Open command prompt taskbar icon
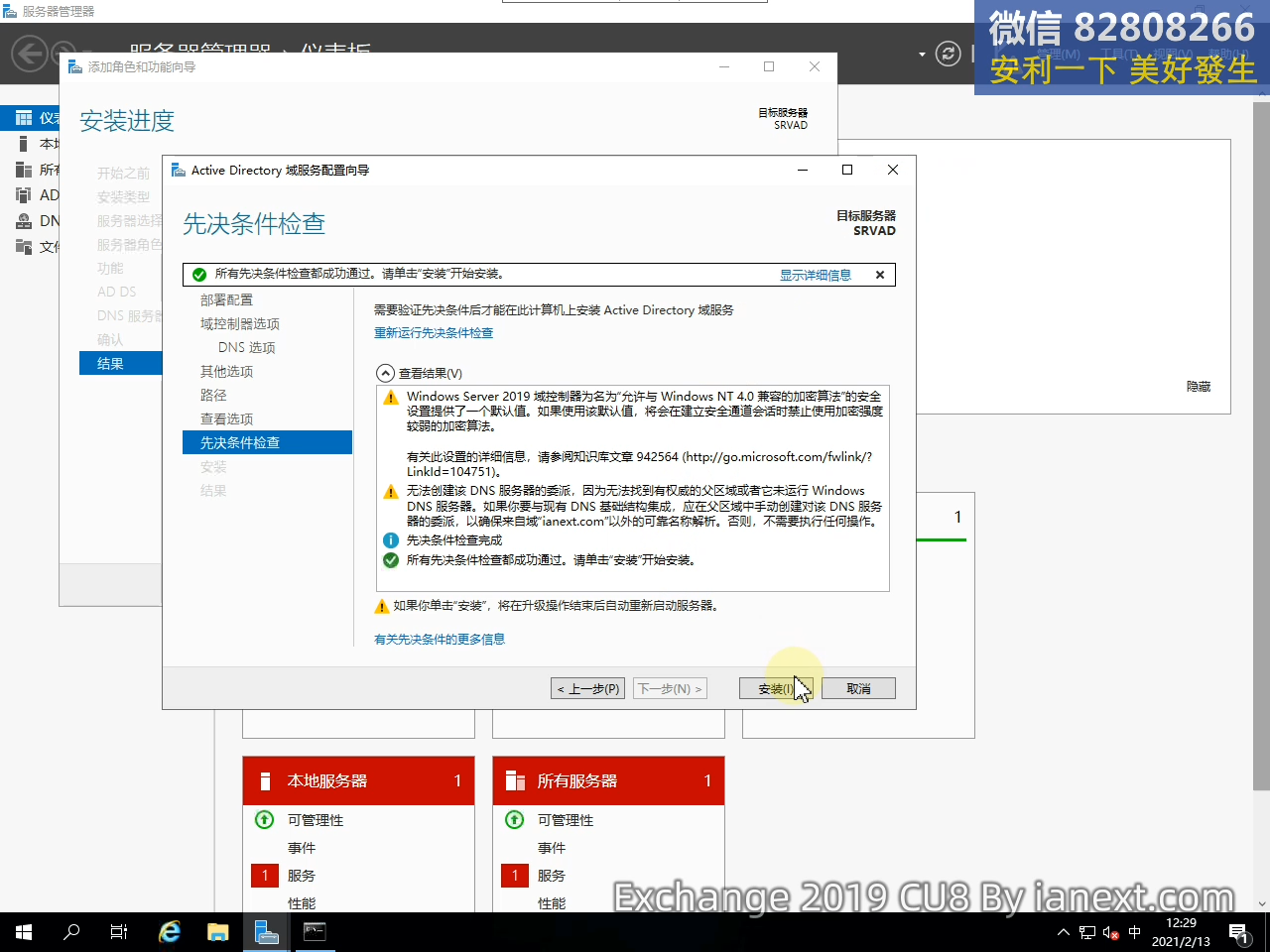The image size is (1270, 952). [x=315, y=932]
